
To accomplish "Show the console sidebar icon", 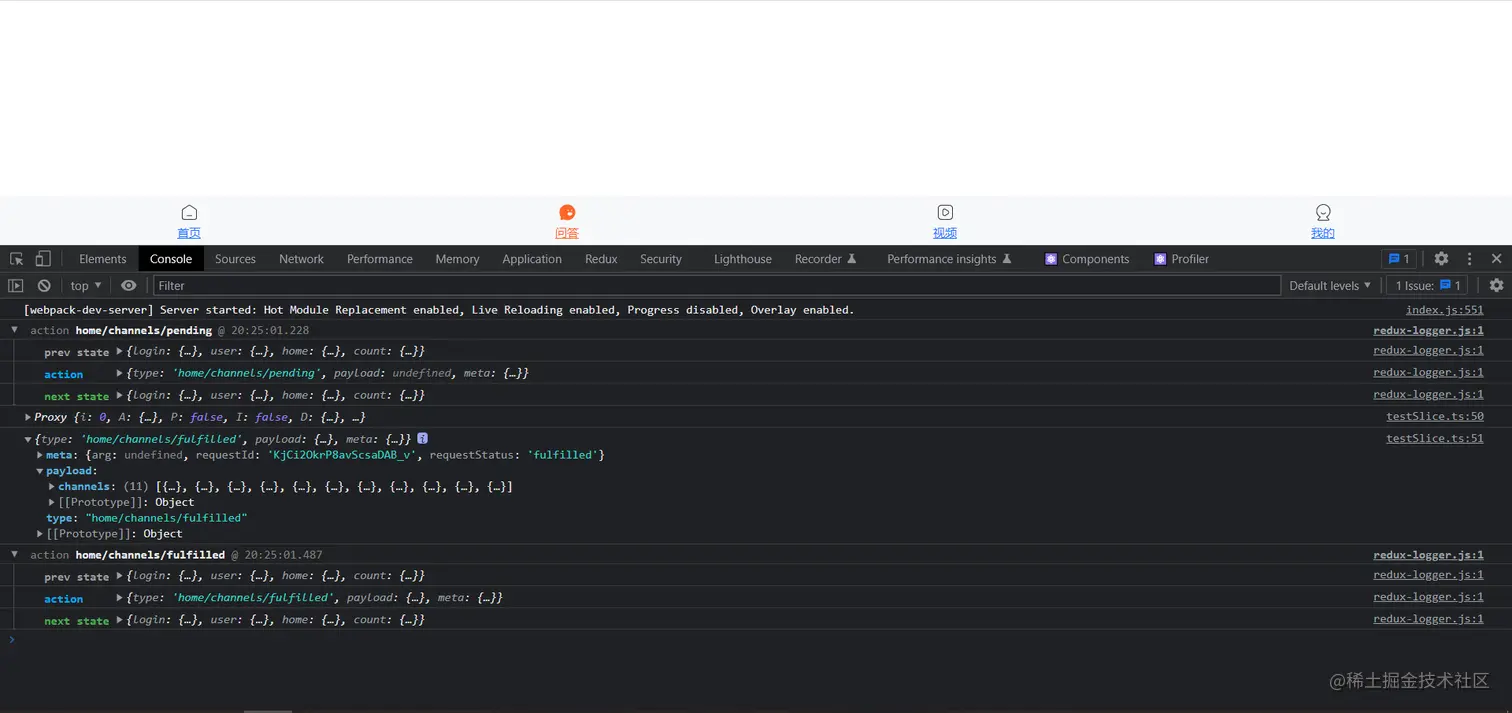I will [x=16, y=286].
